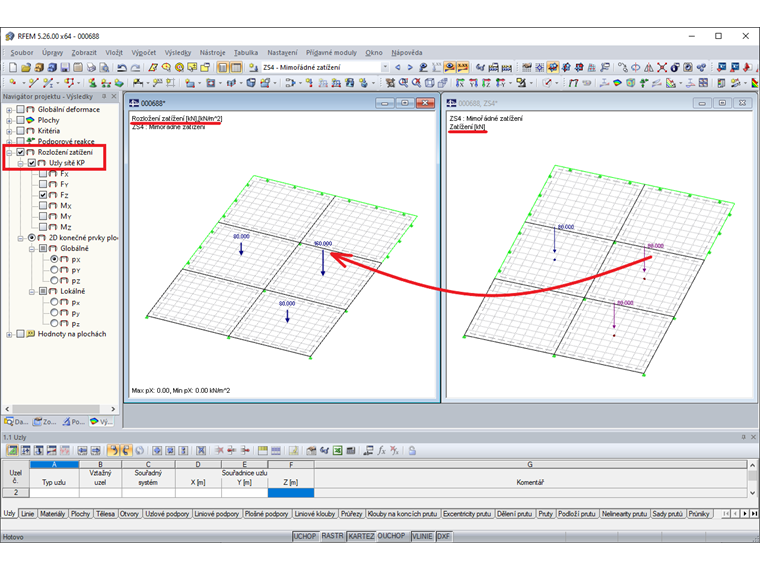
Task: Create a new model with New icon
Action: pyautogui.click(x=13, y=67)
